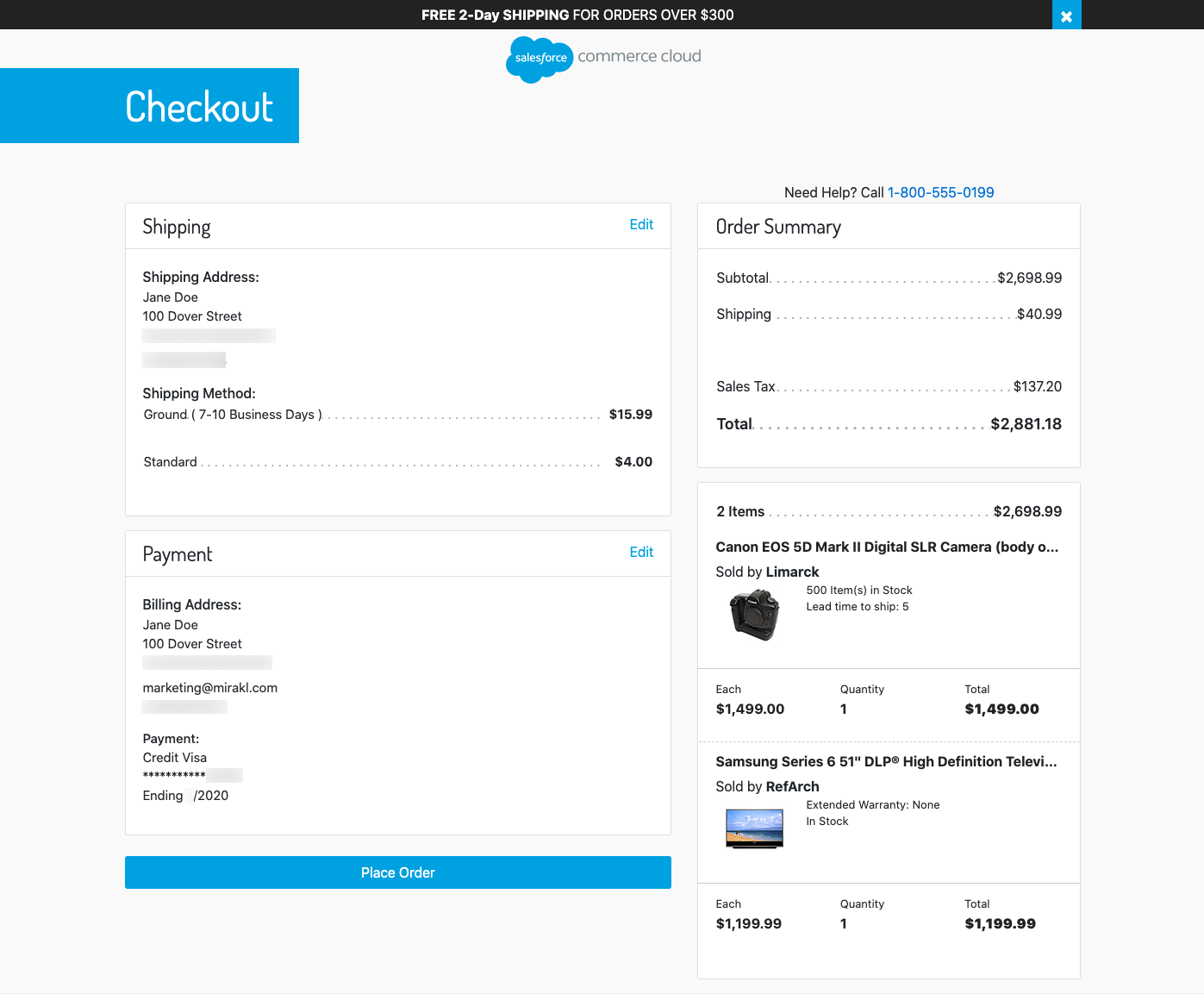Edit the Payment section
Image resolution: width=1204 pixels, height=994 pixels.
pos(640,552)
